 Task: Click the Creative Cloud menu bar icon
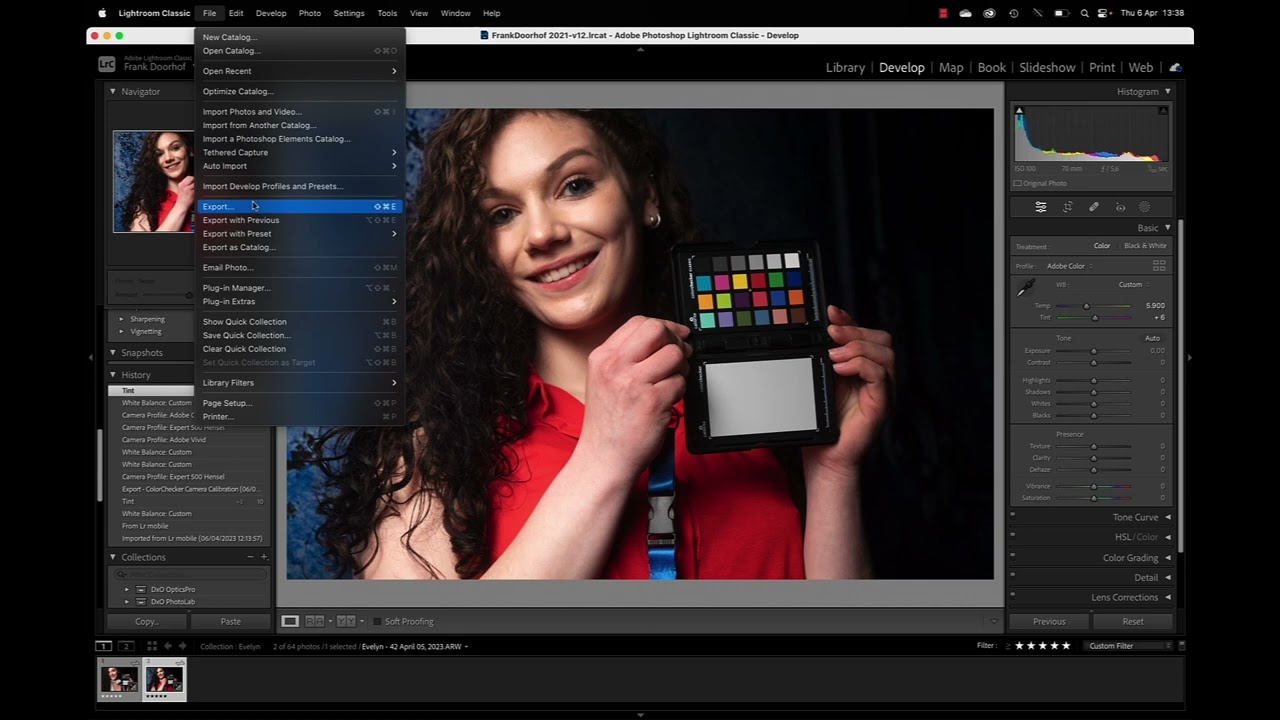989,13
